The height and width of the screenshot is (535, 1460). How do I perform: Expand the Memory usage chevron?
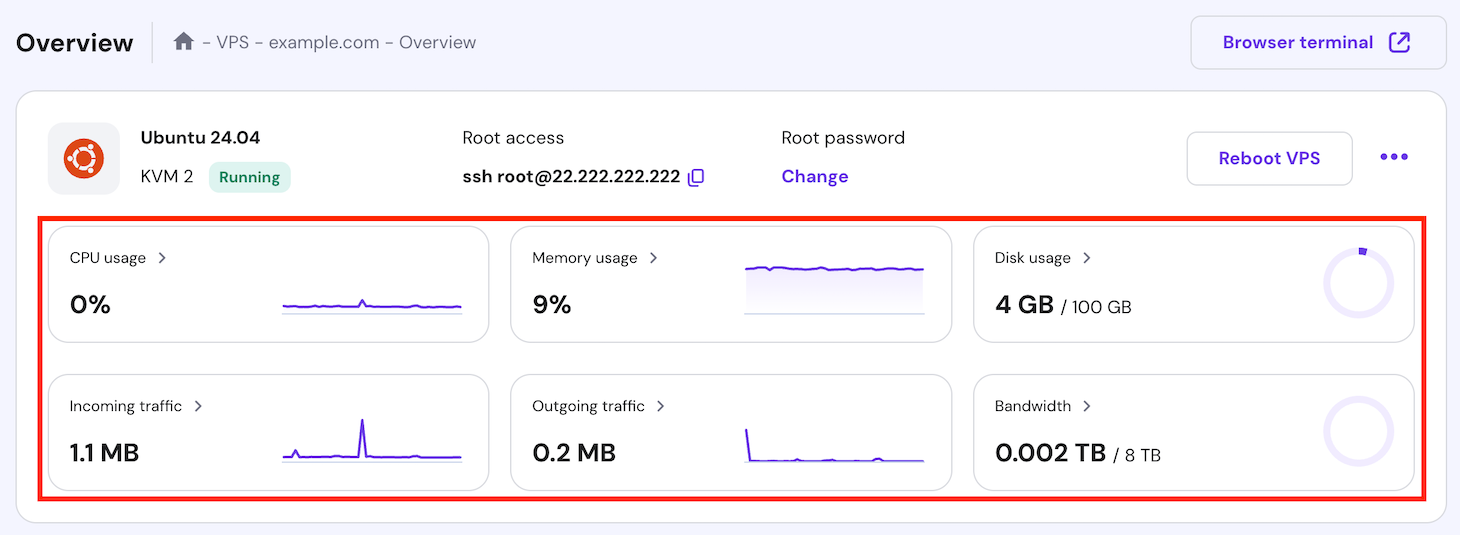pos(653,258)
